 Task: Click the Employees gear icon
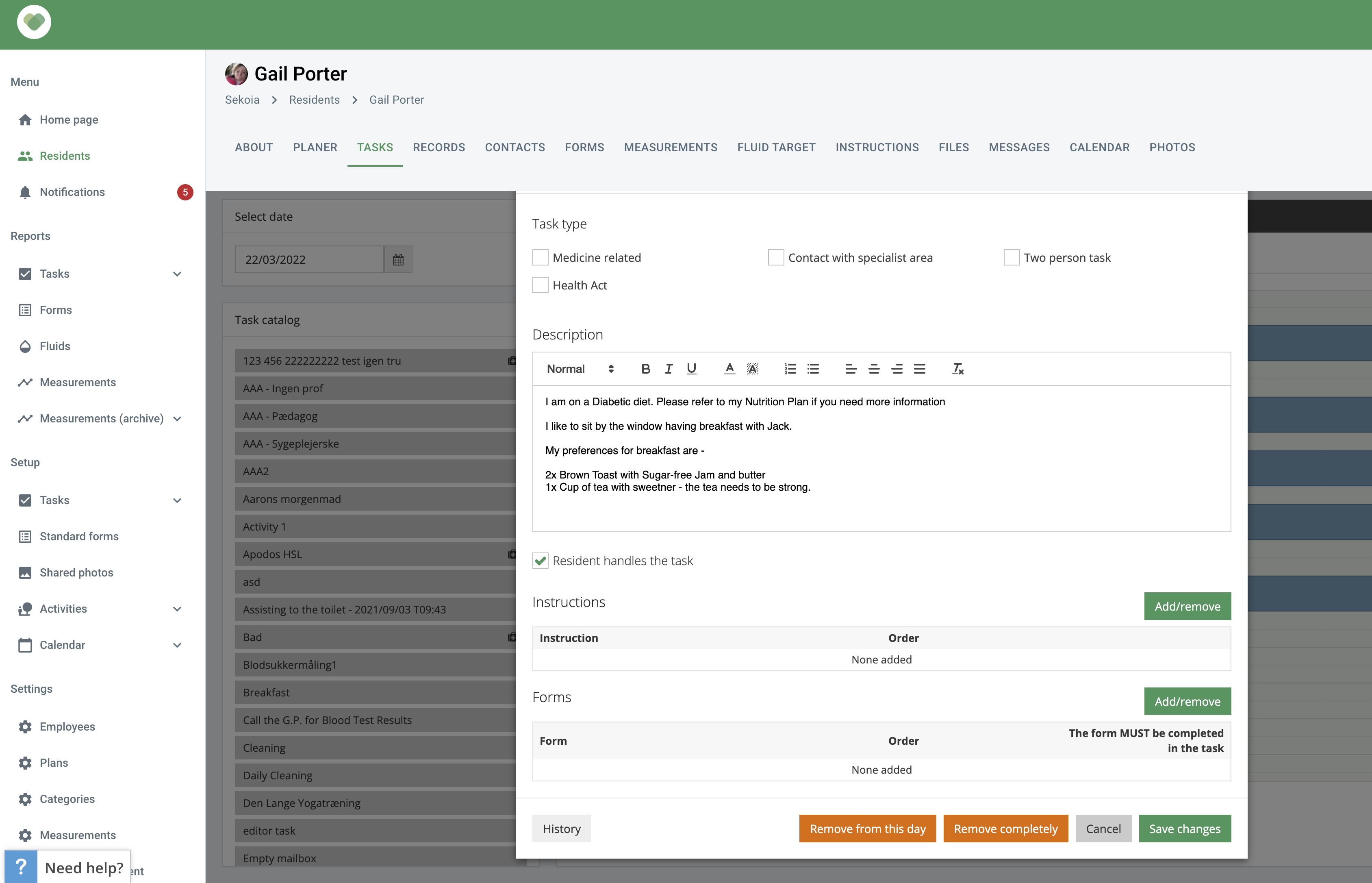[25, 727]
